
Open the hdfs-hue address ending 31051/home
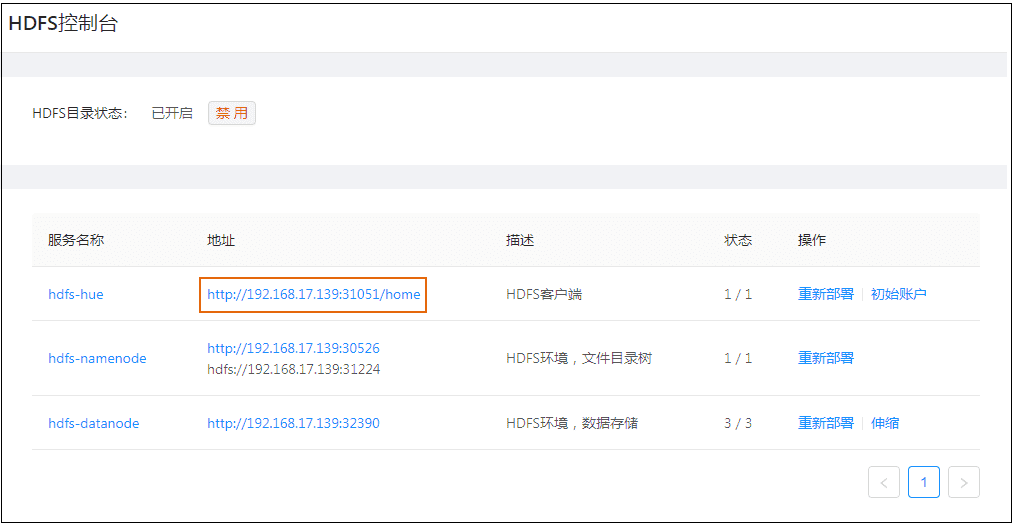pos(313,294)
